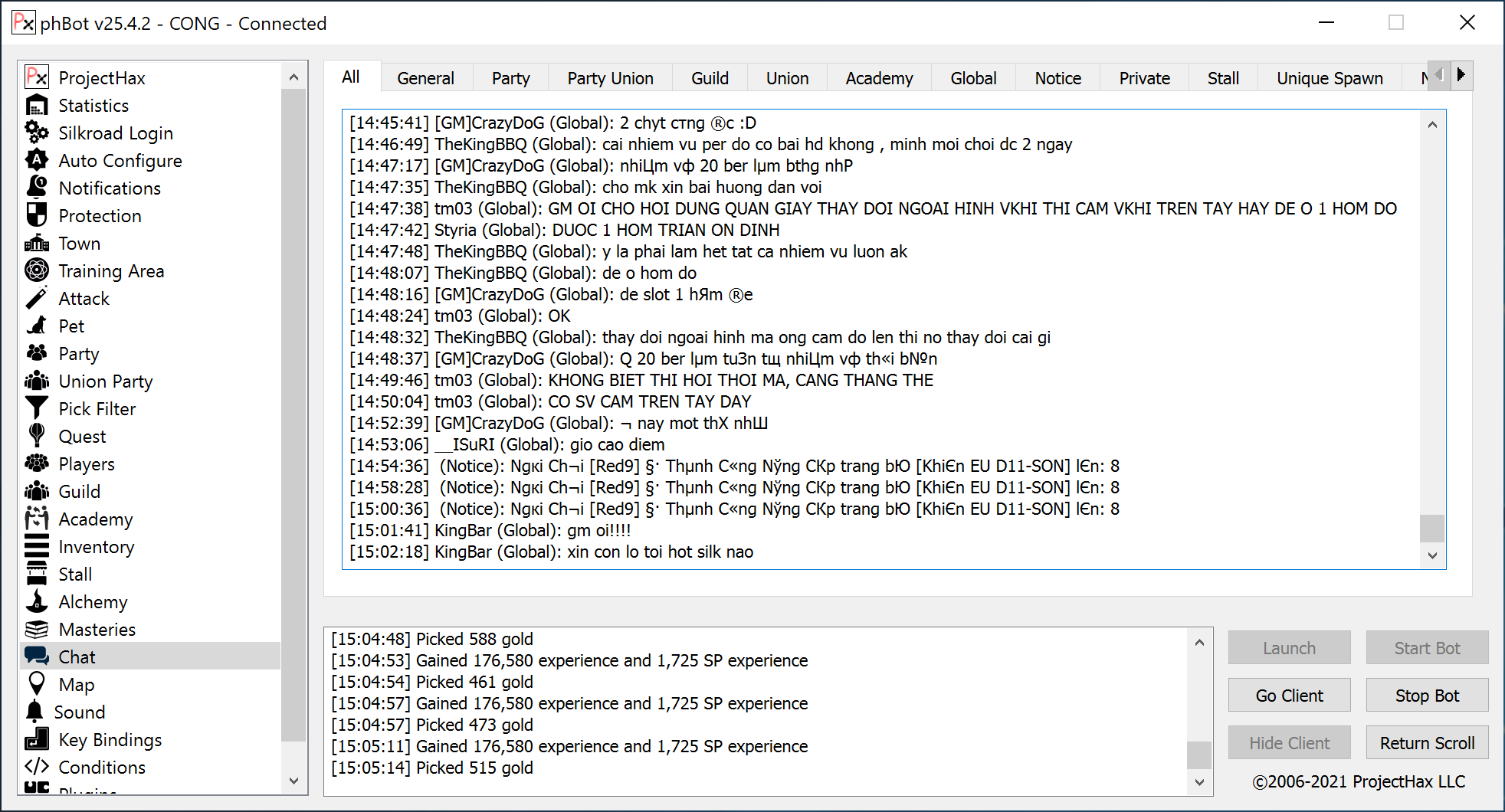Open Protection shield icon in sidebar
This screenshot has width=1505, height=812.
click(37, 215)
